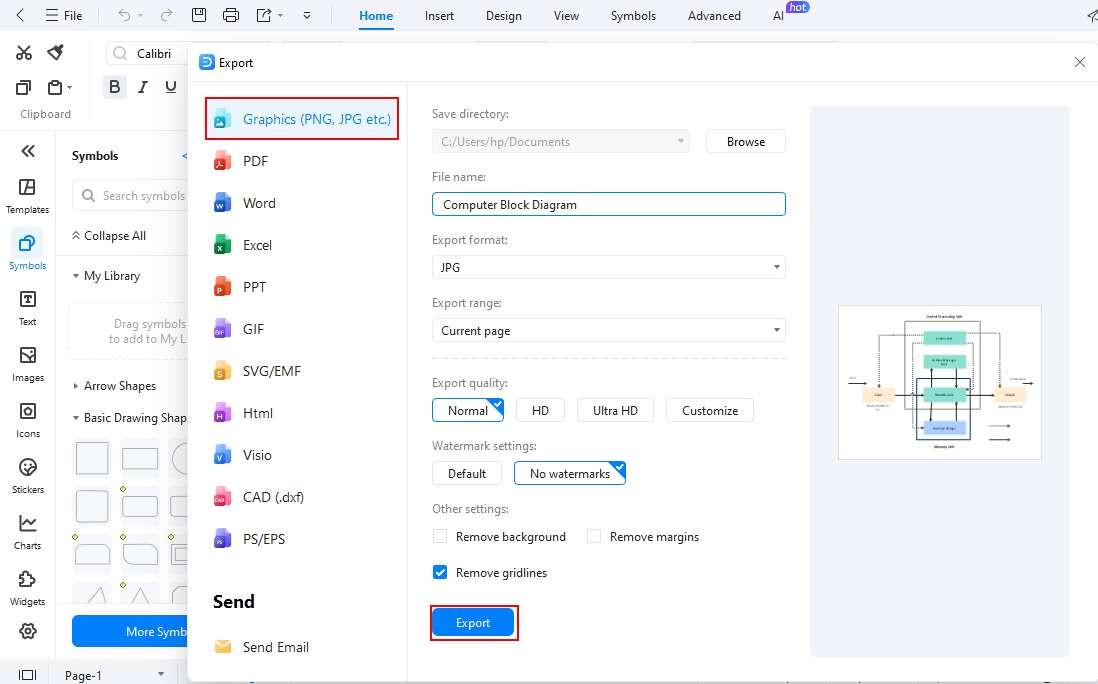The height and width of the screenshot is (684, 1098).
Task: Open Text in the left sidebar
Action: pyautogui.click(x=27, y=308)
